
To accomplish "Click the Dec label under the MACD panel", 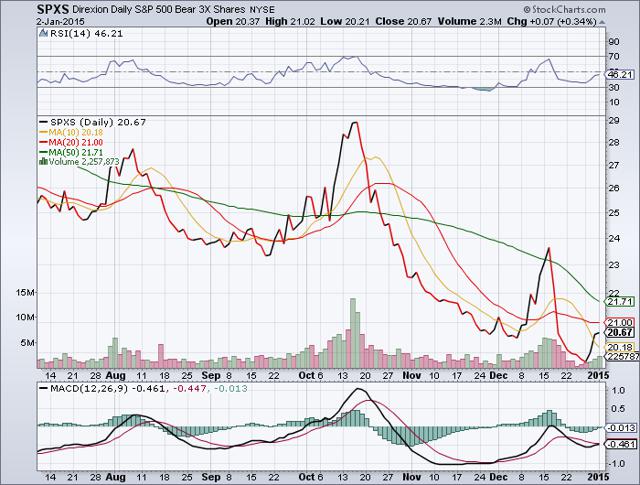I will click(x=498, y=477).
